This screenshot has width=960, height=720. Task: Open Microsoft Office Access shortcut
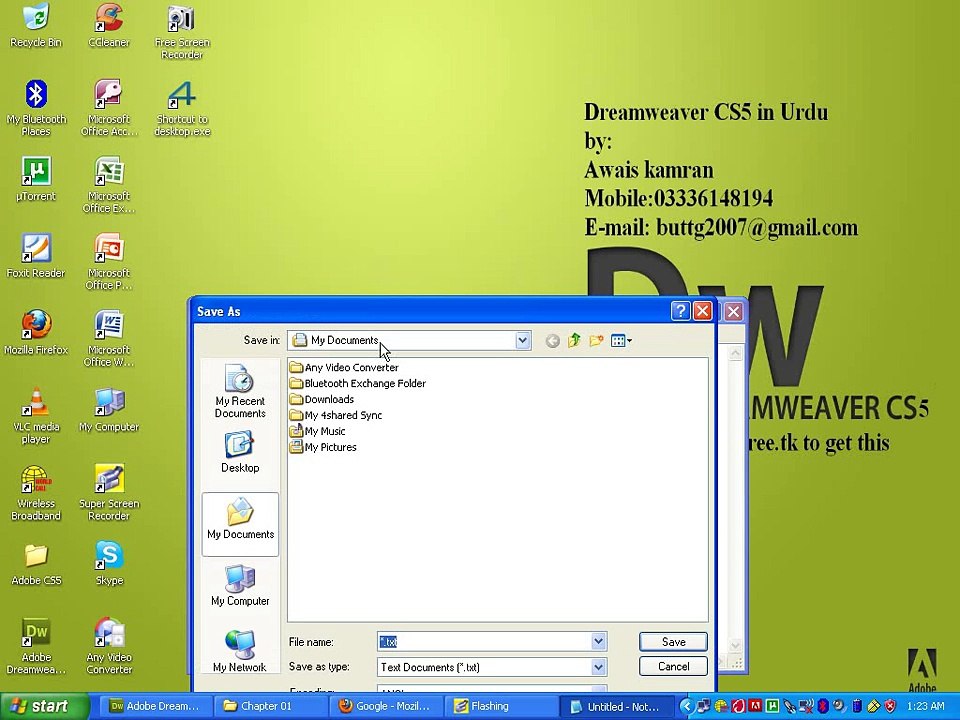109,108
